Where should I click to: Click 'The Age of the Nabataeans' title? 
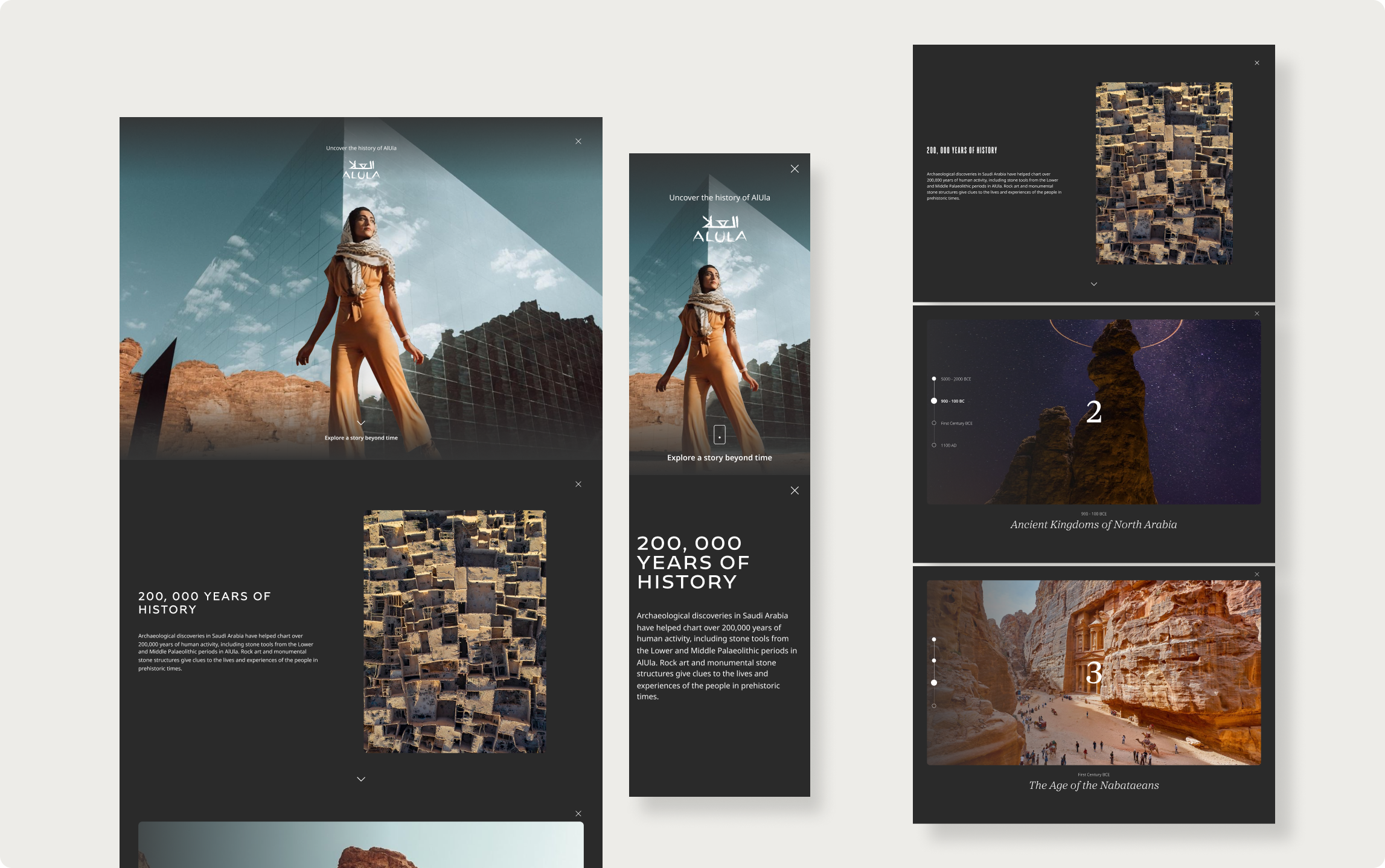coord(1093,785)
